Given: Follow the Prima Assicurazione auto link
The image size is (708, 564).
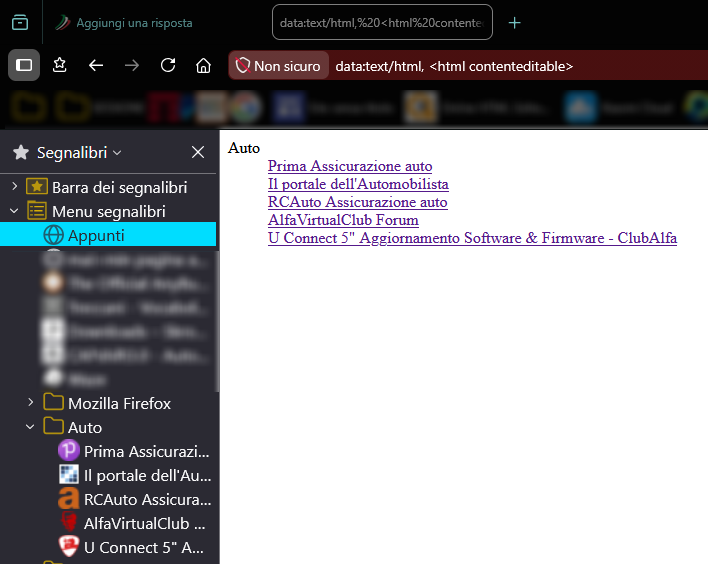Looking at the screenshot, I should 350,166.
